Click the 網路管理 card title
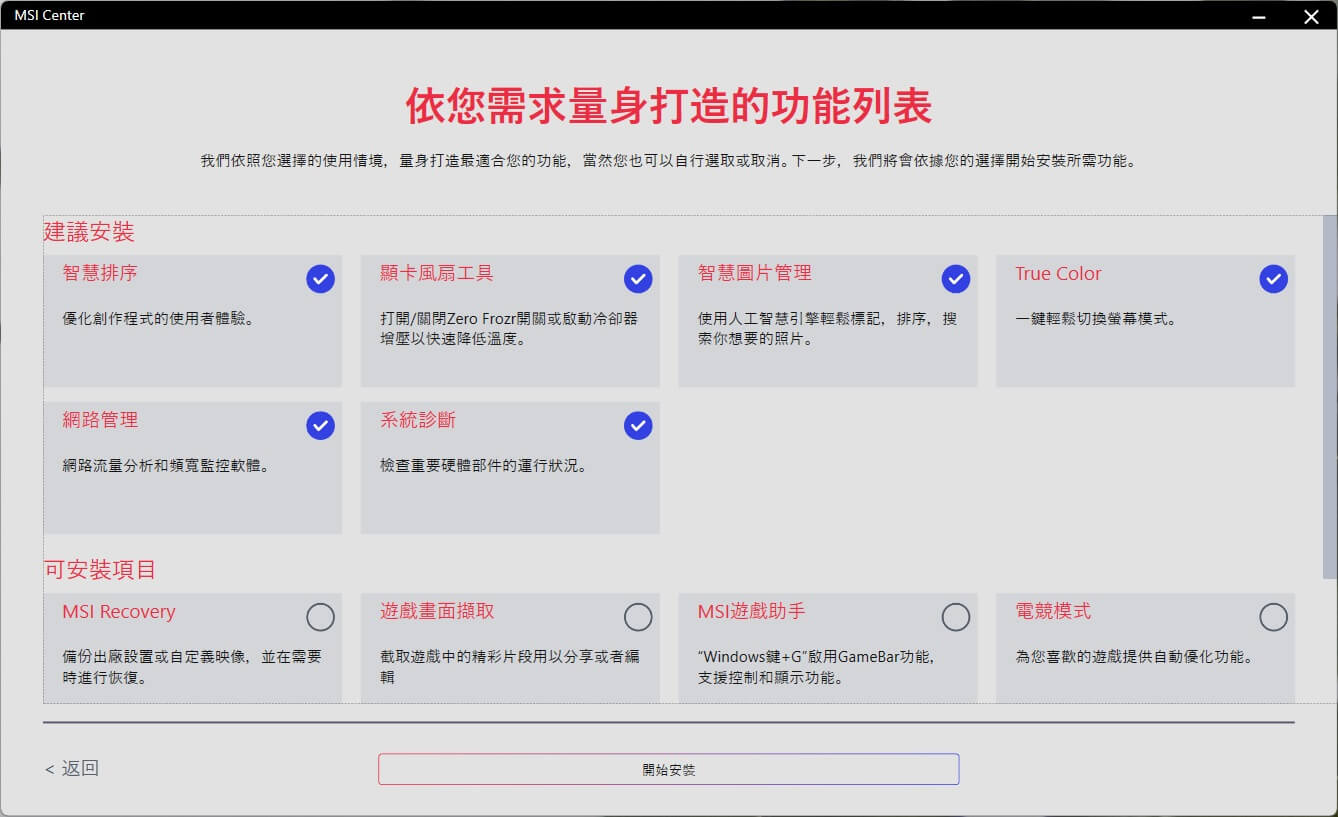 click(x=100, y=420)
